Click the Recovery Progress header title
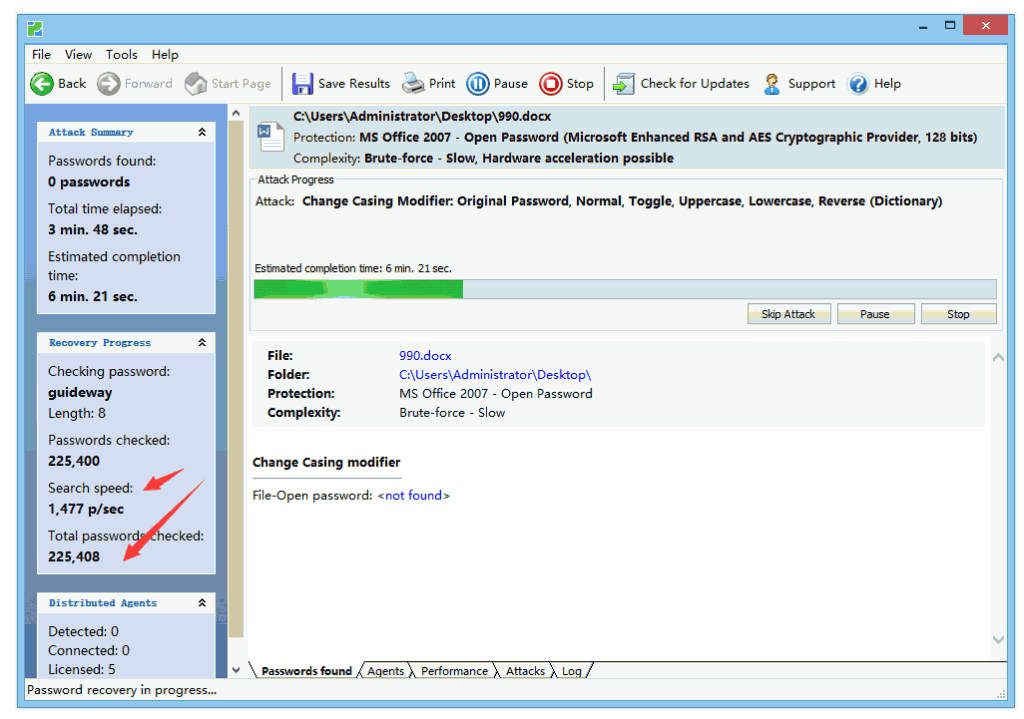1024x719 pixels. pyautogui.click(x=100, y=342)
